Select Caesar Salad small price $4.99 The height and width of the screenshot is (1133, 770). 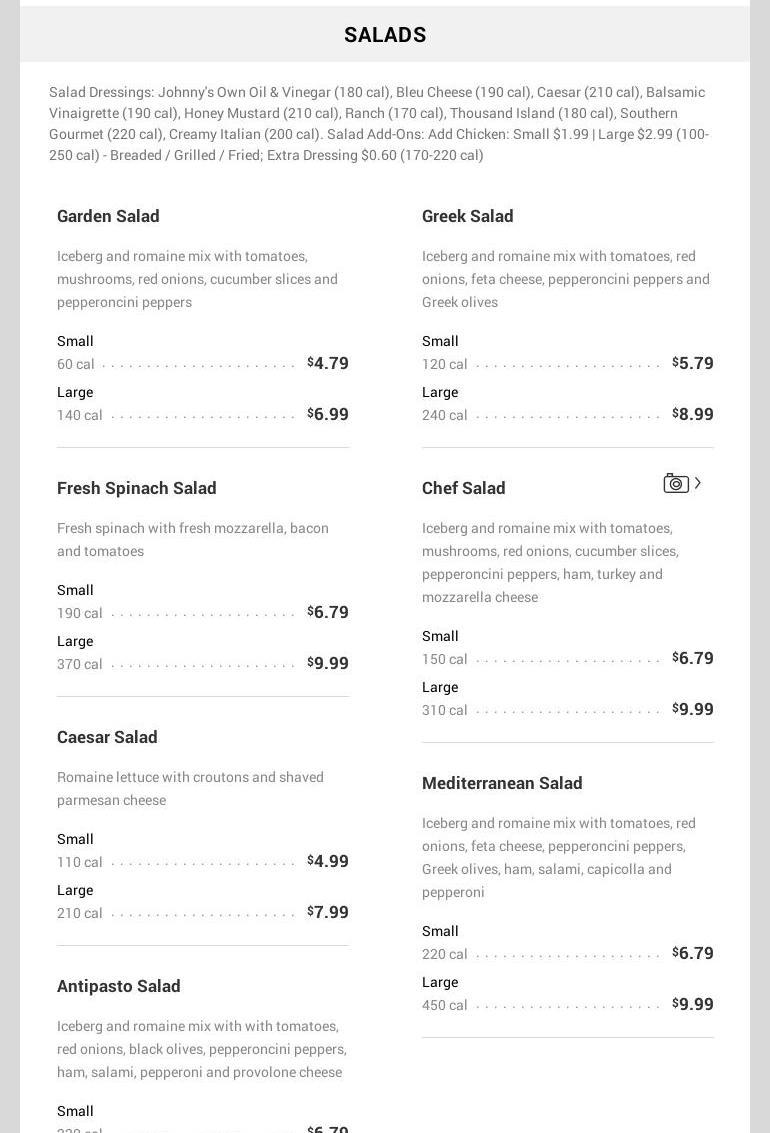[x=328, y=861]
